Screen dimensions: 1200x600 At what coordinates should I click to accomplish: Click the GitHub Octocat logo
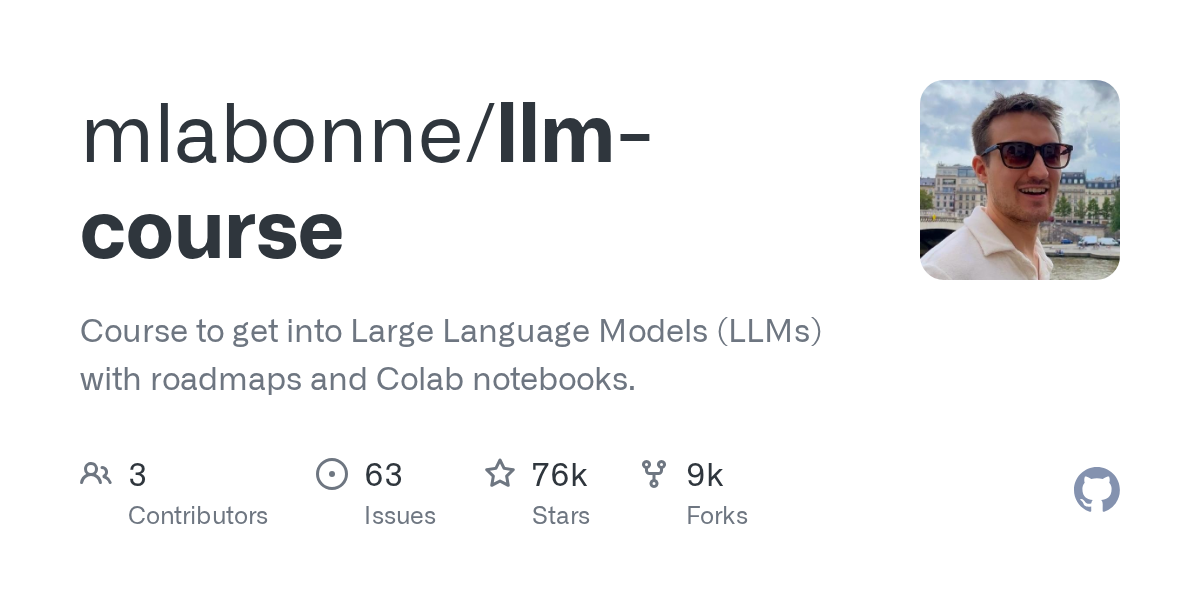(1096, 490)
